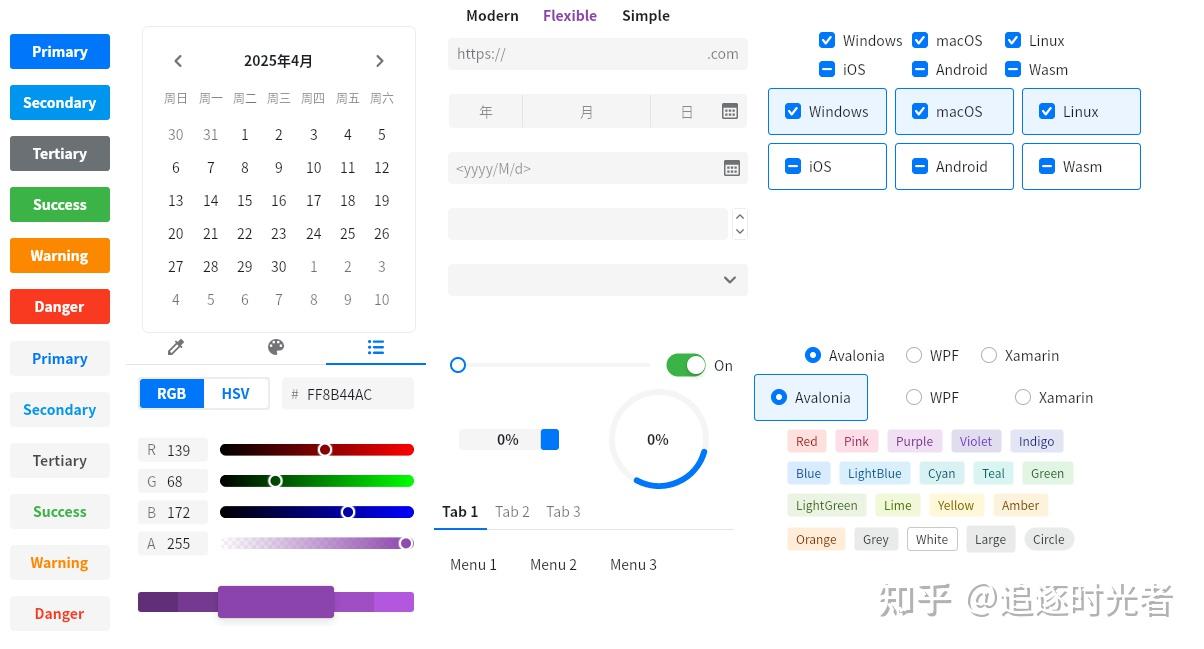
Task: Select the WPF radio button
Action: tap(914, 355)
